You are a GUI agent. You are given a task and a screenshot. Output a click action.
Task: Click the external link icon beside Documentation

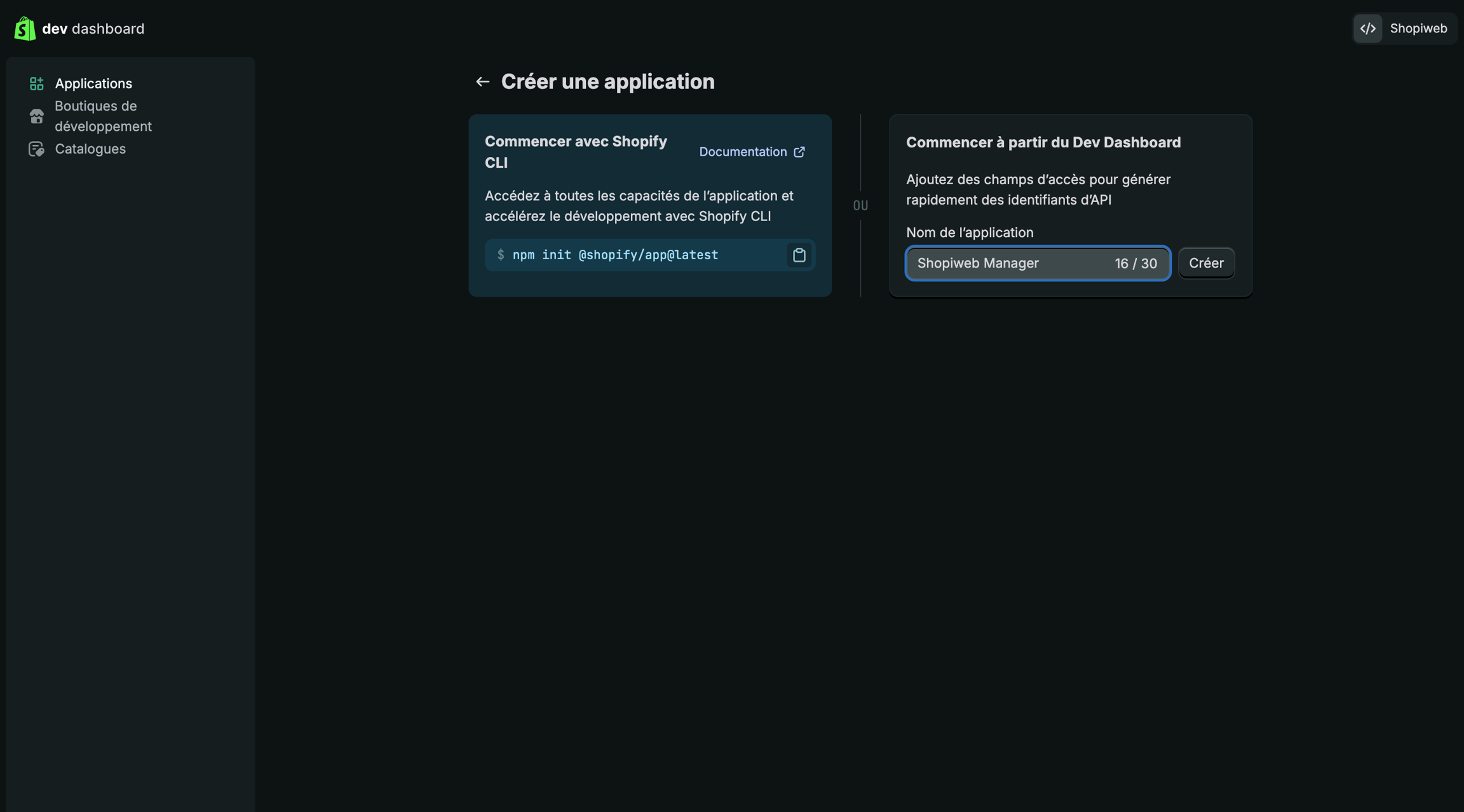[799, 152]
